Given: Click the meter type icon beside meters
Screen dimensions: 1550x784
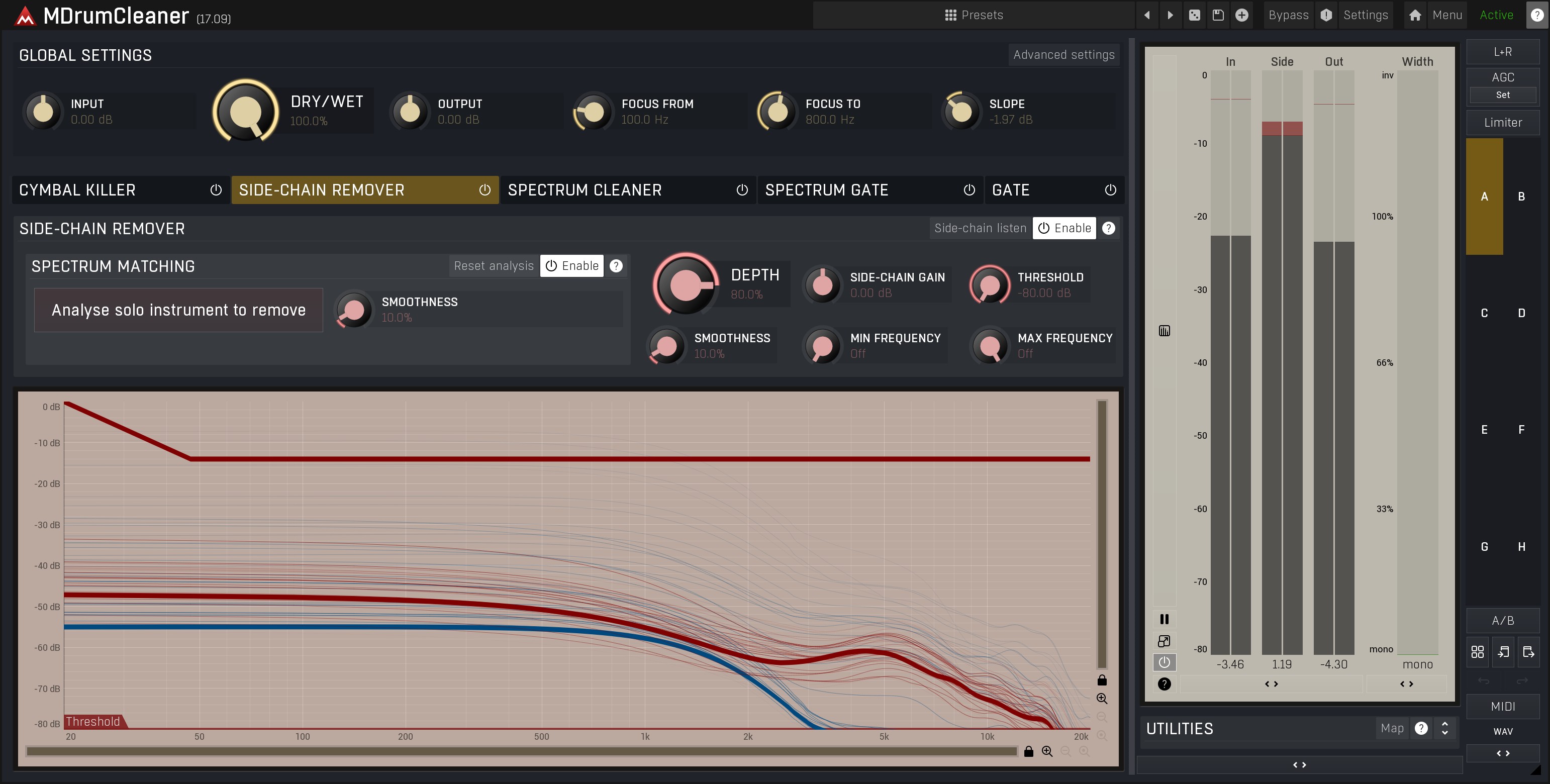Looking at the screenshot, I should point(1165,331).
